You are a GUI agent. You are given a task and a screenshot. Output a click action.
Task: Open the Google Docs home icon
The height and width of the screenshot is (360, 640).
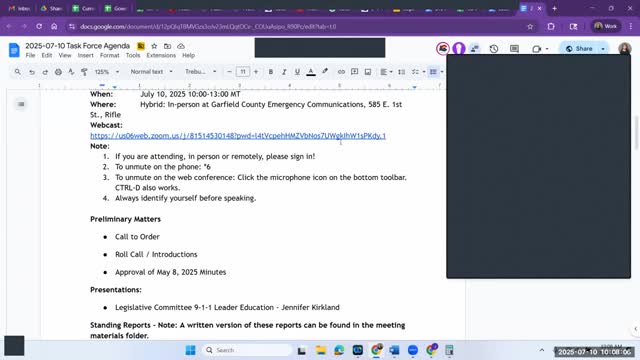click(x=14, y=50)
